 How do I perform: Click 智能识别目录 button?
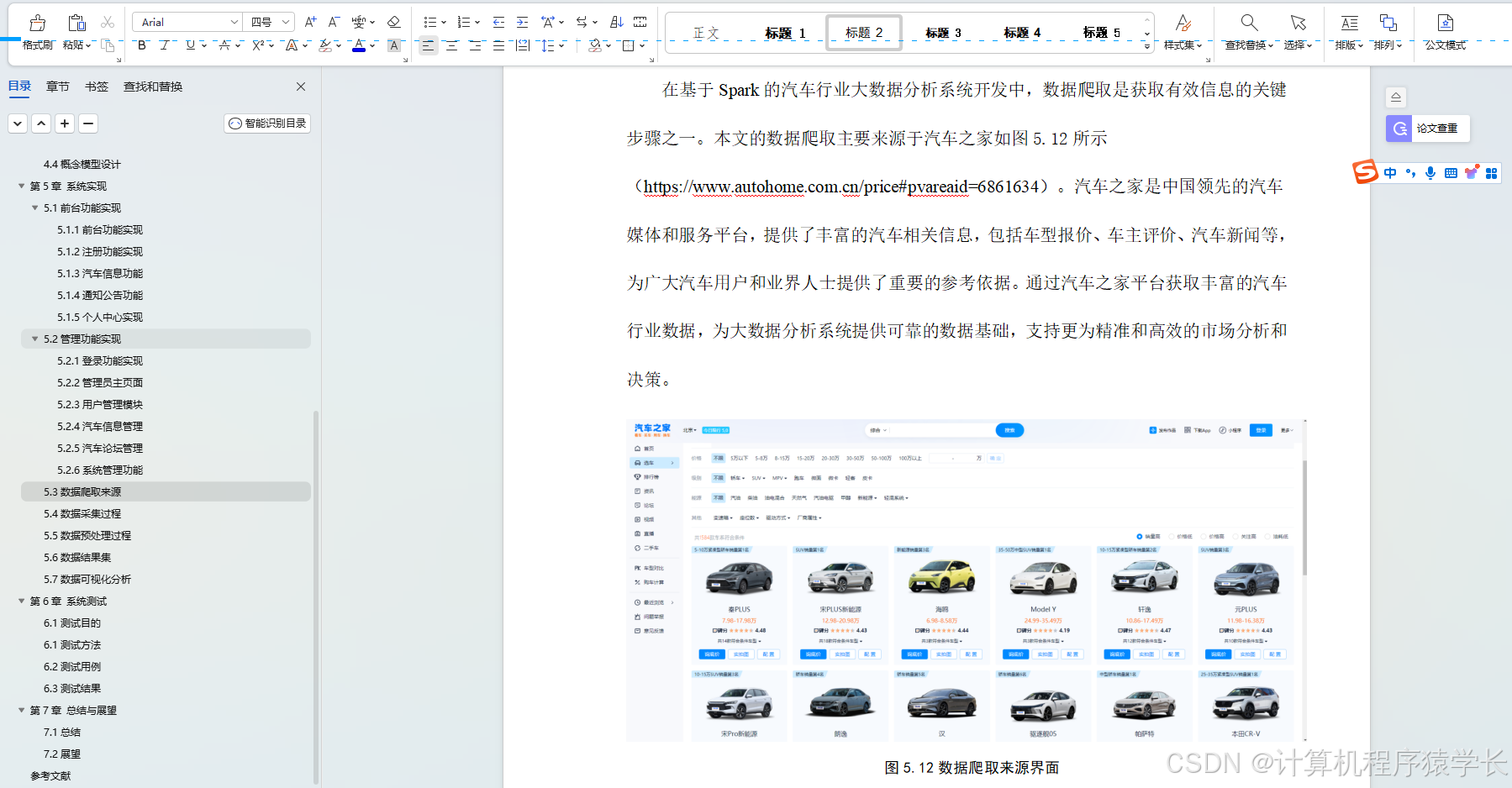(x=267, y=123)
